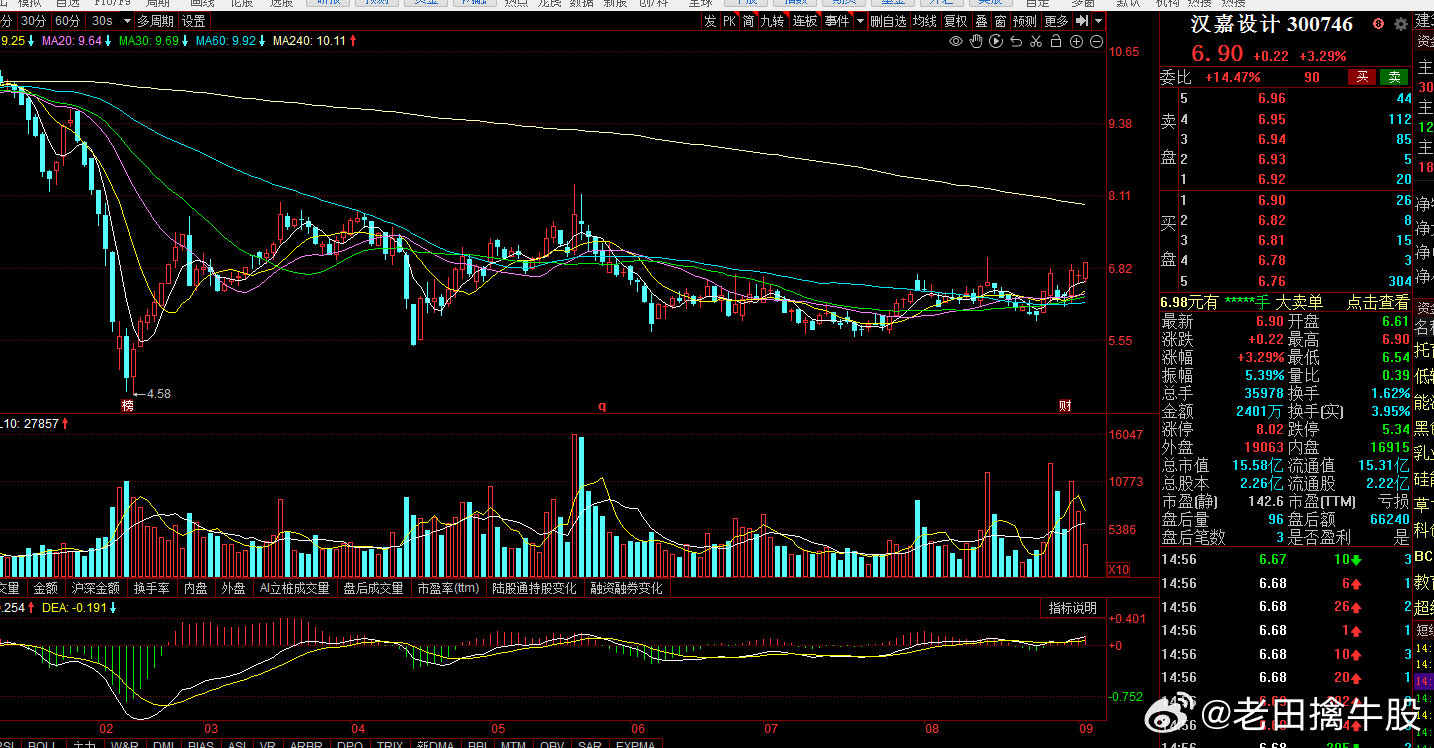1434x748 pixels.
Task: Select the 金额 volume sub-tab
Action: click(x=45, y=589)
